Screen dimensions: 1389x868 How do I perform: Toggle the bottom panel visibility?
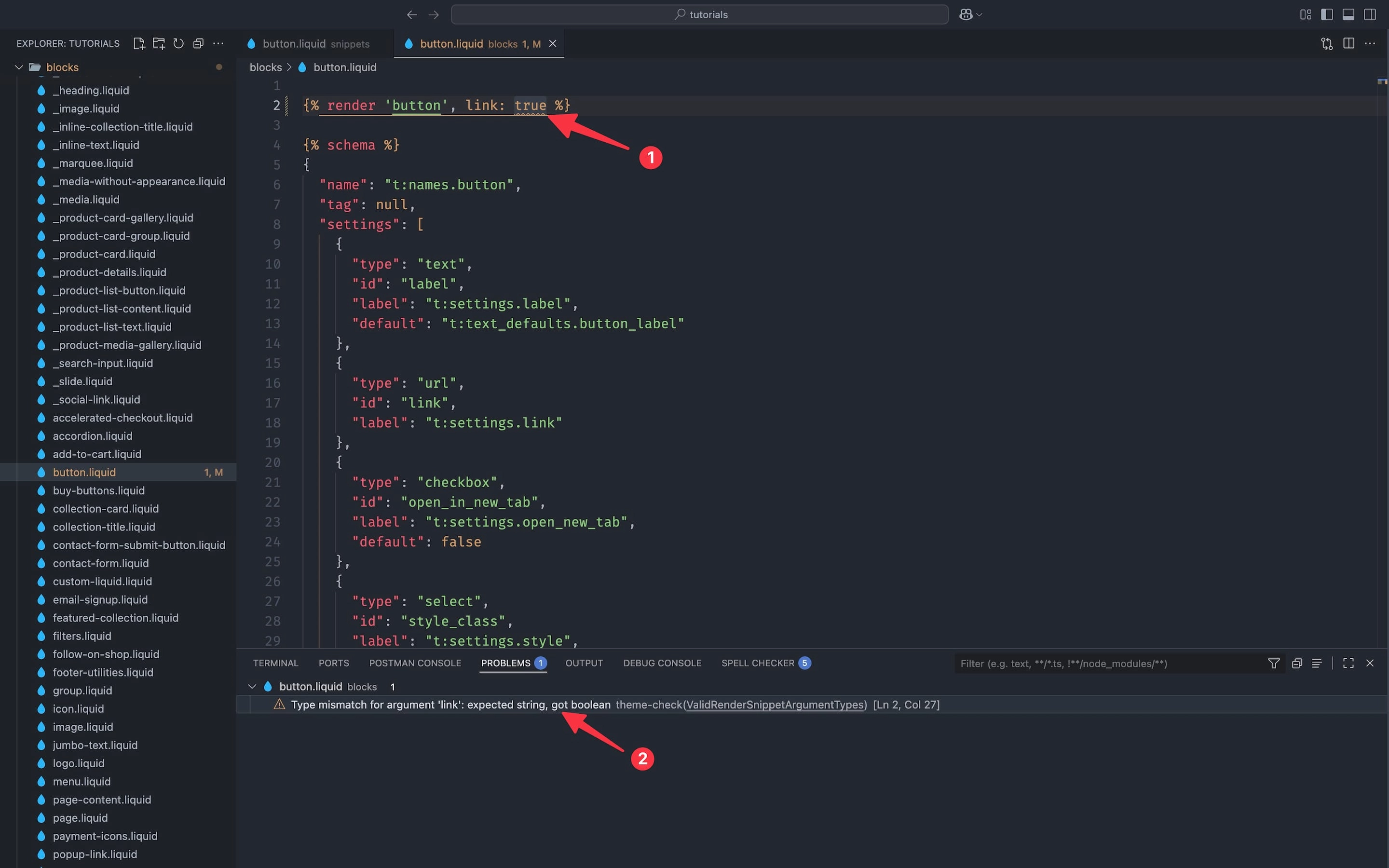[x=1348, y=14]
